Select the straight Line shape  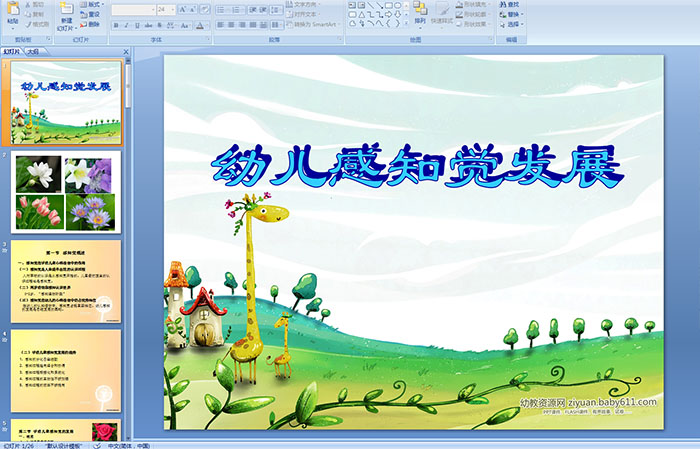pyautogui.click(x=370, y=5)
